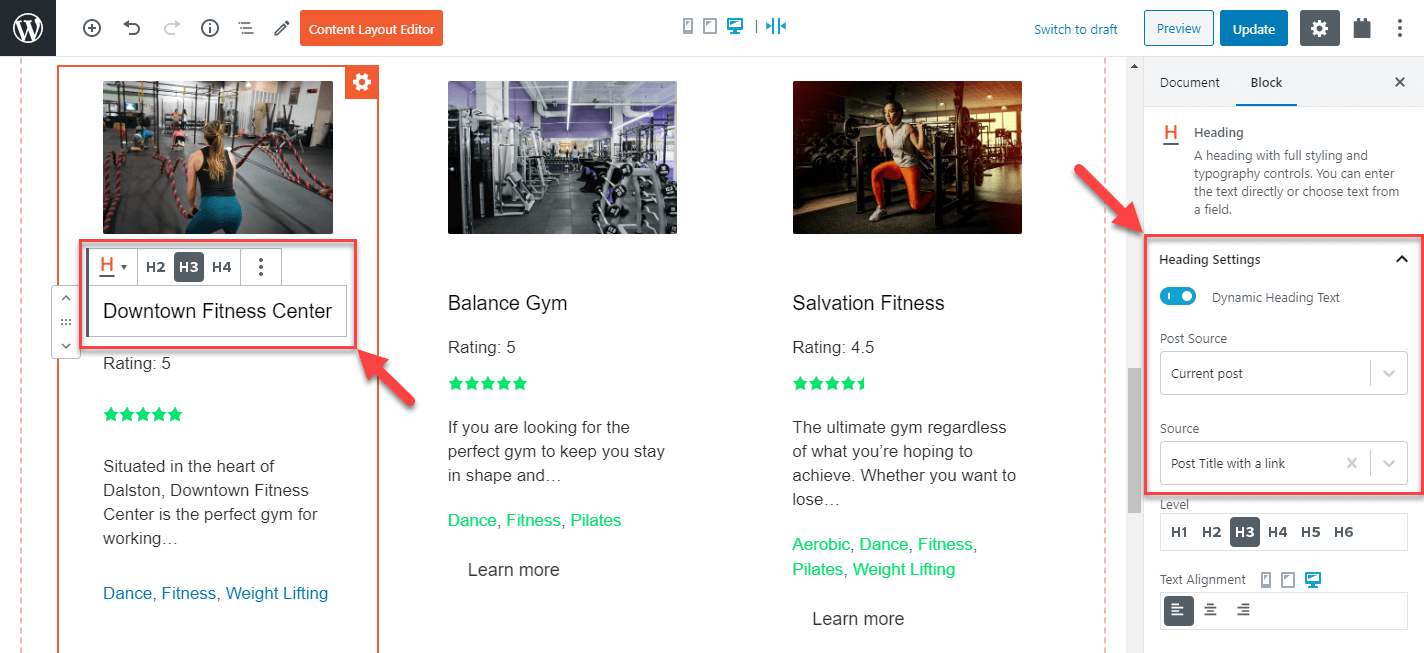Open the block navigation list icon
The height and width of the screenshot is (653, 1424).
[245, 29]
